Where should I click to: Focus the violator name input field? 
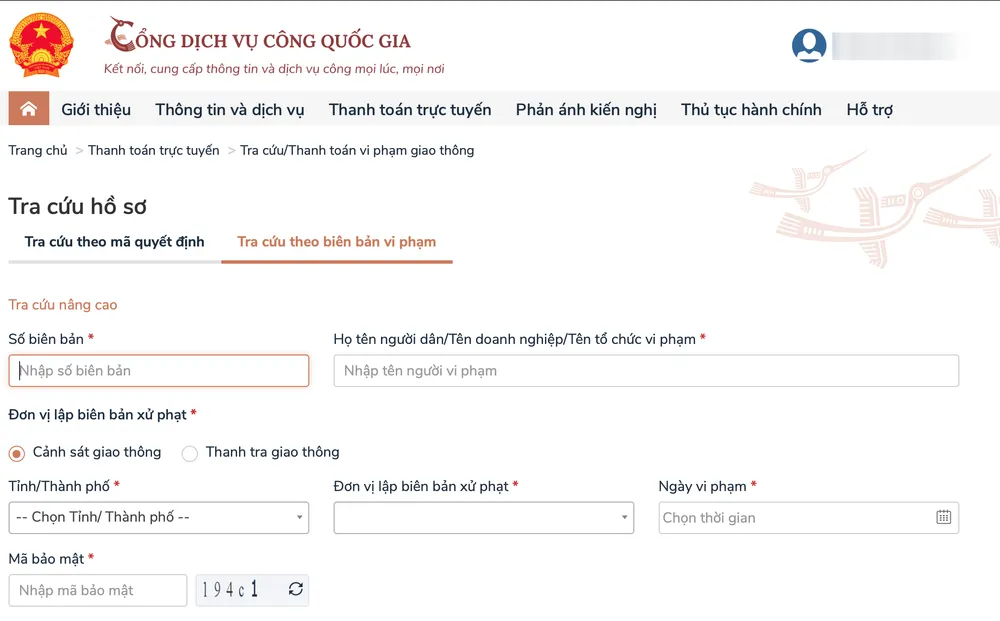(x=646, y=371)
